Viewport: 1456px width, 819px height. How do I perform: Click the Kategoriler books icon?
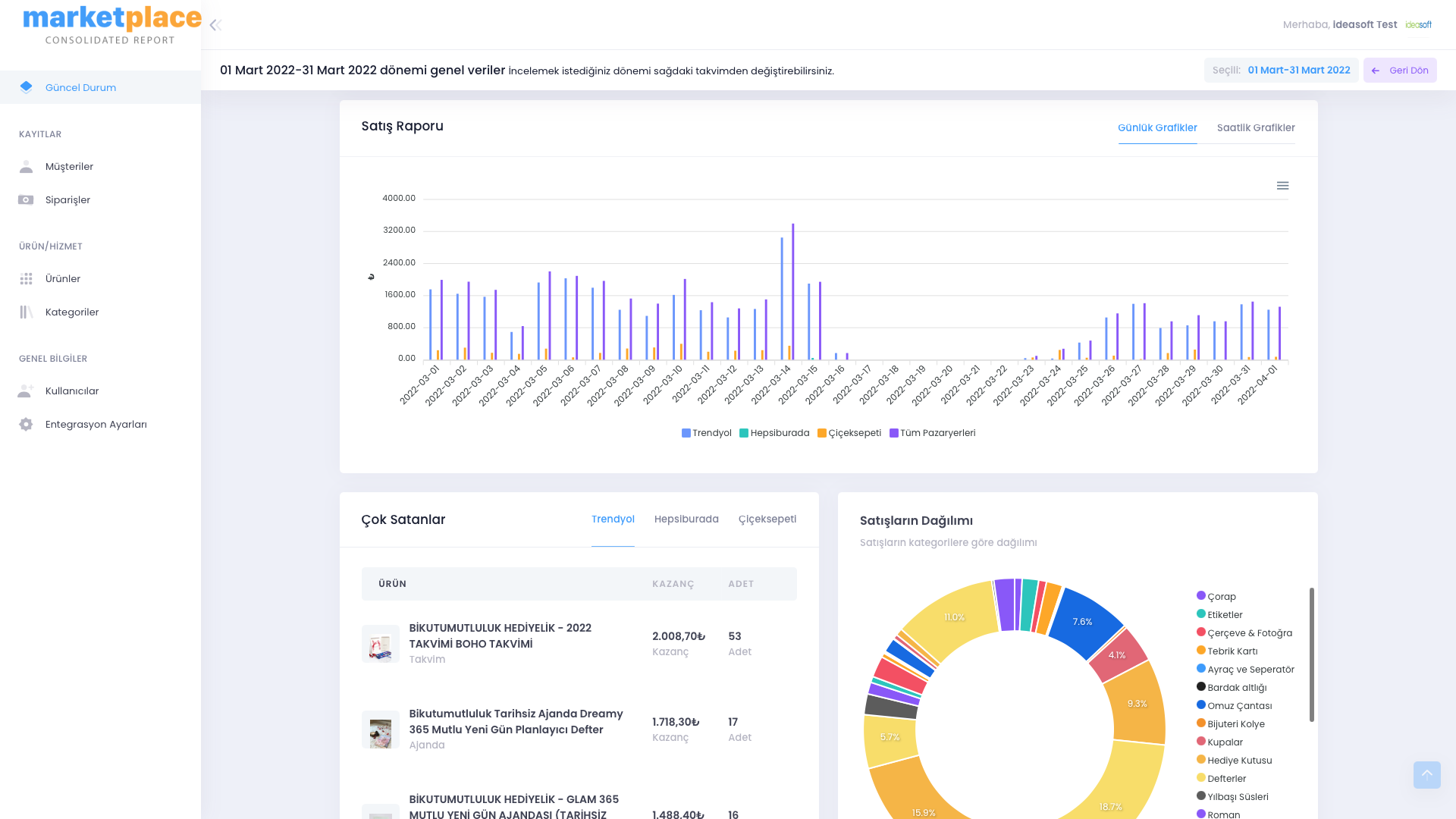point(27,312)
